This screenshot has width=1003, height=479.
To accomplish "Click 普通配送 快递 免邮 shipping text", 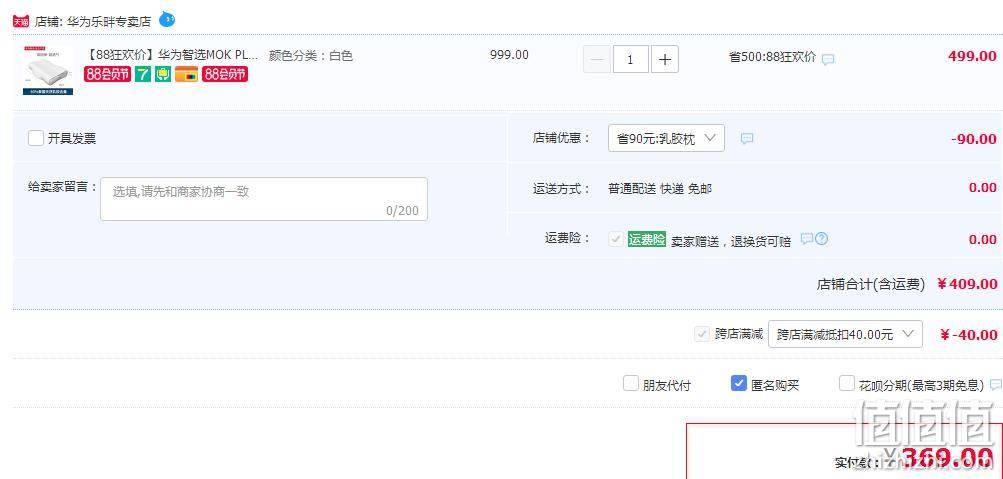I will coord(659,189).
